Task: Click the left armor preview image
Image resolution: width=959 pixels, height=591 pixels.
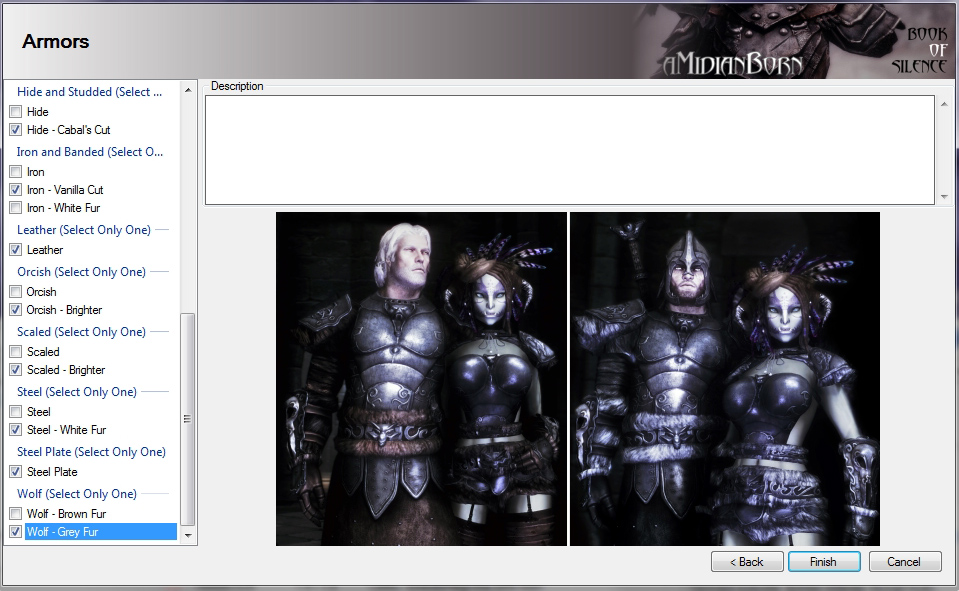Action: coord(421,379)
